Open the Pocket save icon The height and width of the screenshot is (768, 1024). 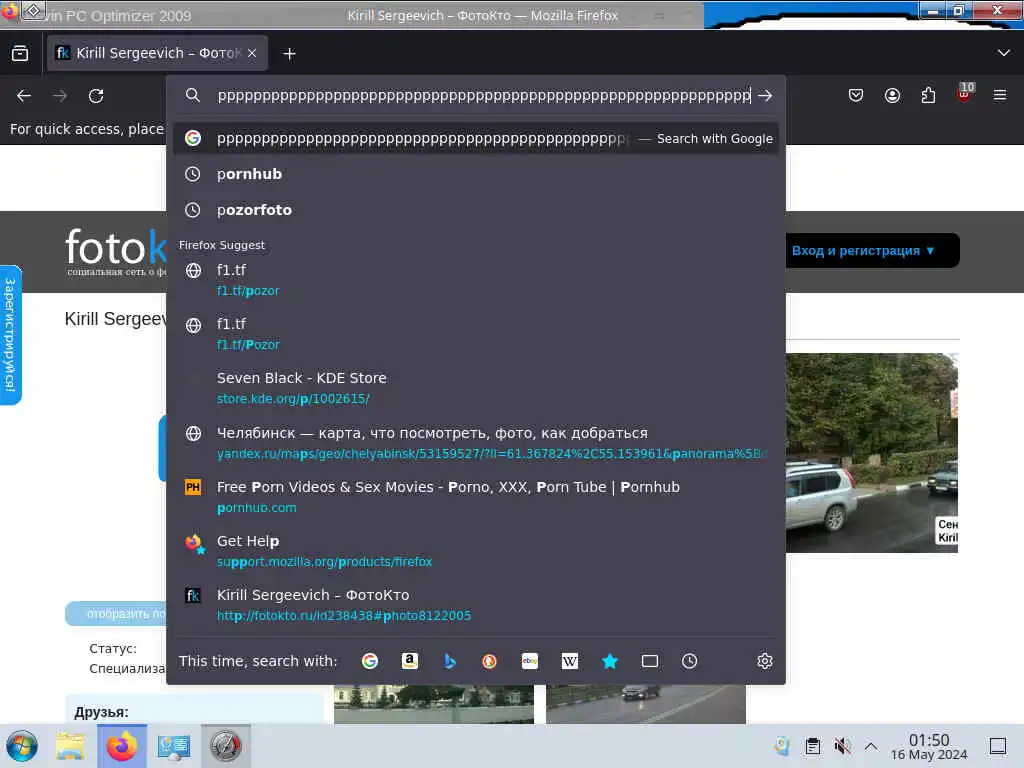pos(856,95)
